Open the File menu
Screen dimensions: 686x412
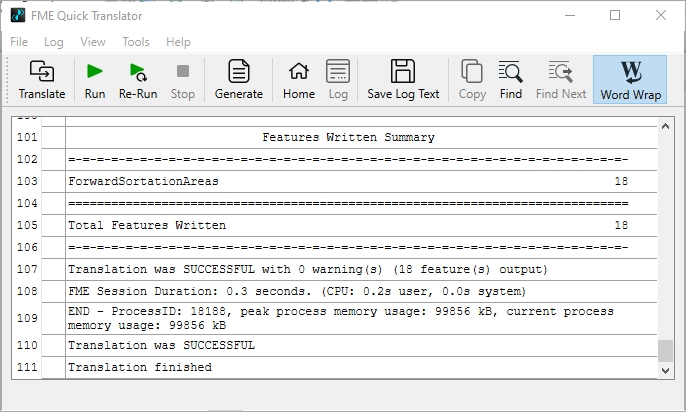pos(19,42)
